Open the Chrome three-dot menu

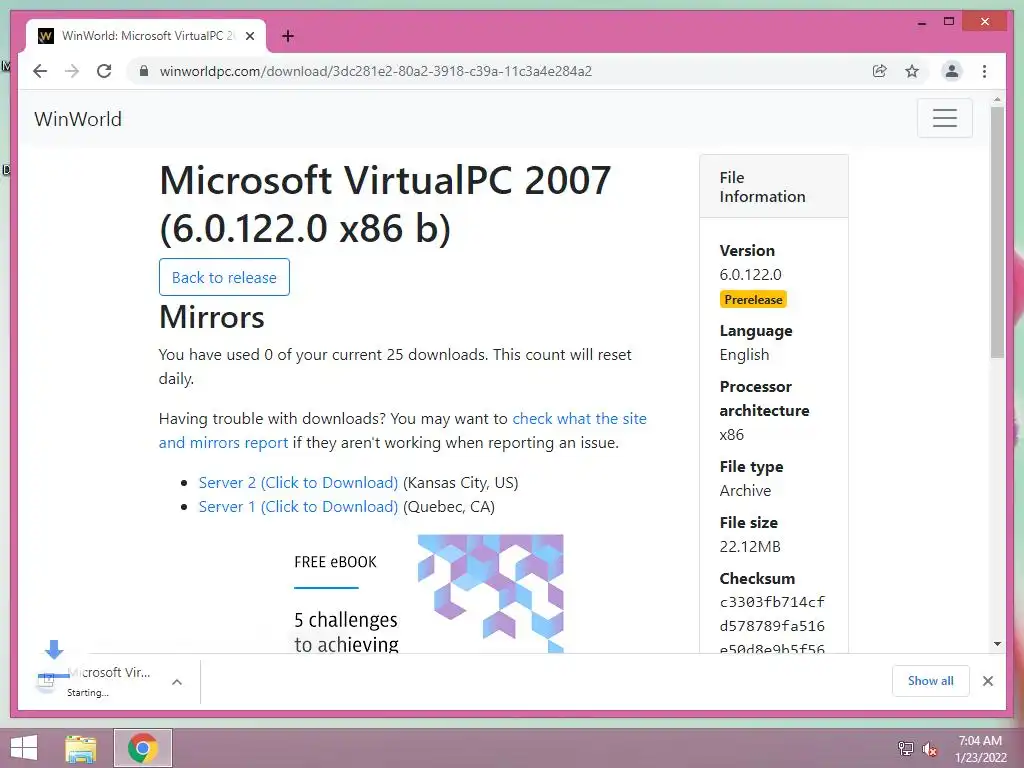point(984,71)
